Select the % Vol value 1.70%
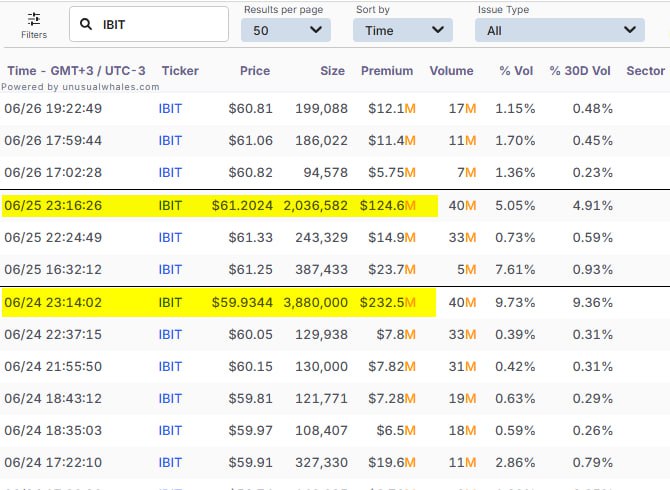 [515, 141]
